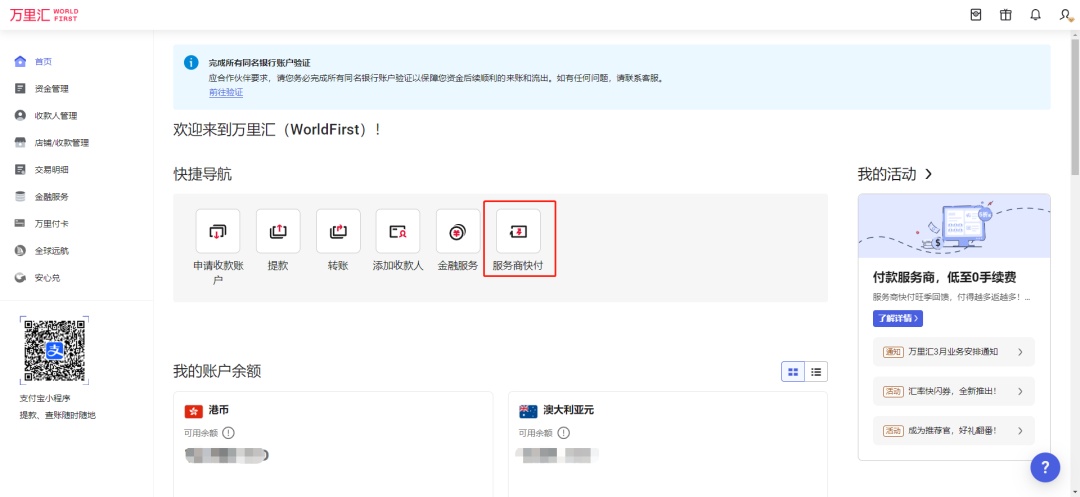This screenshot has width=1080, height=497.
Task: Click the 万里付卡 card icon in sidebar
Action: pos(20,224)
